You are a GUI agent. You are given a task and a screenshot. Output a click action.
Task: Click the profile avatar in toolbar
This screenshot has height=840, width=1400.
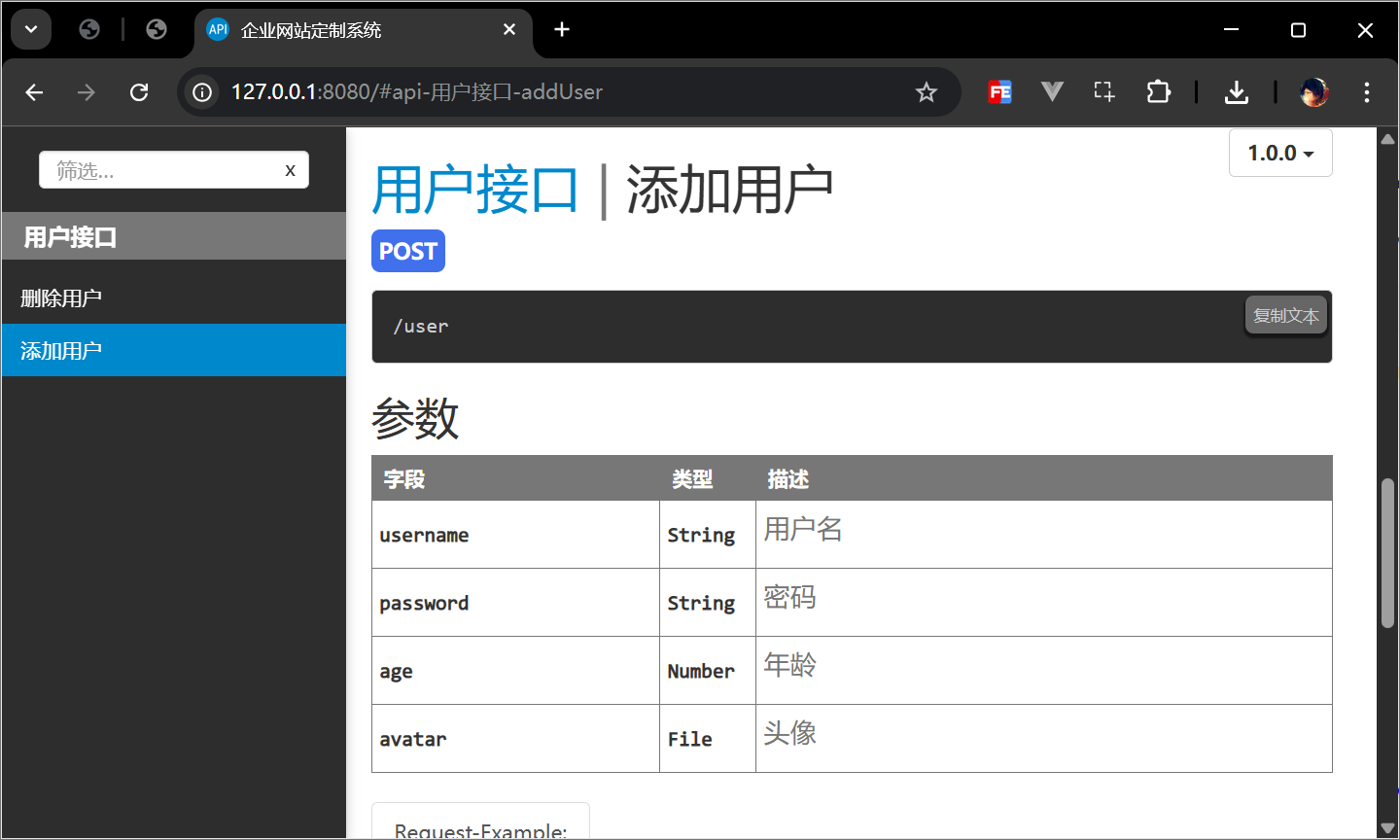click(1313, 92)
